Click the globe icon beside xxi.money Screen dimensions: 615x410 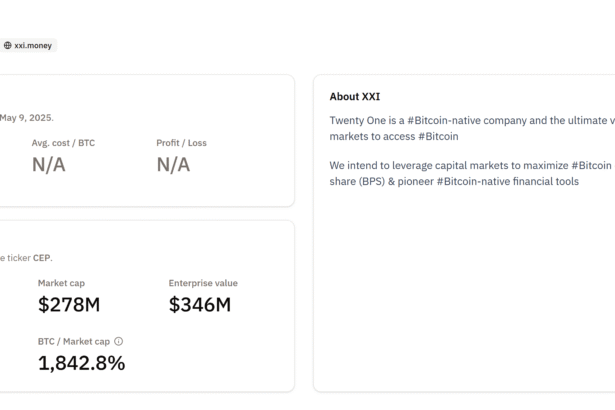click(x=8, y=45)
